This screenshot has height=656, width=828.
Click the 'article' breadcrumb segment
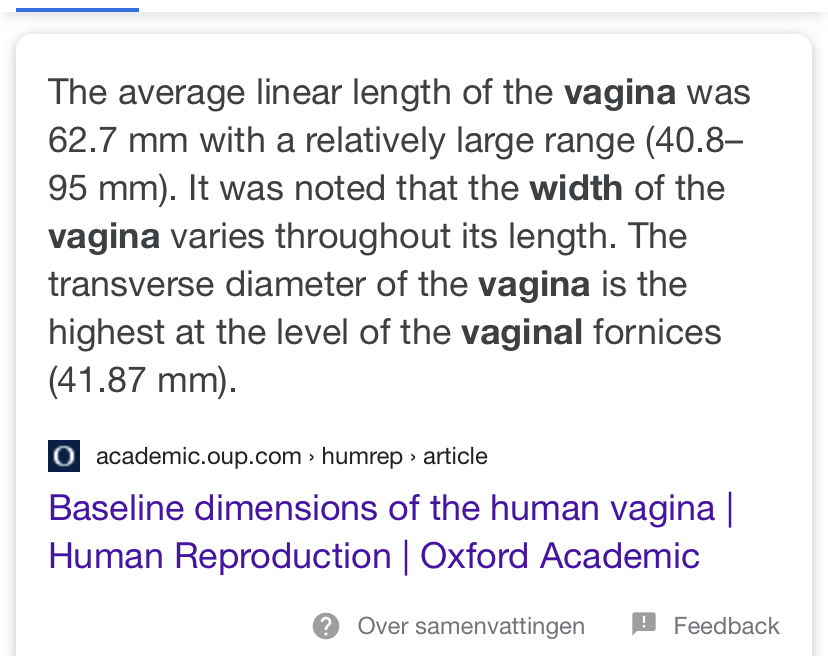[455, 457]
